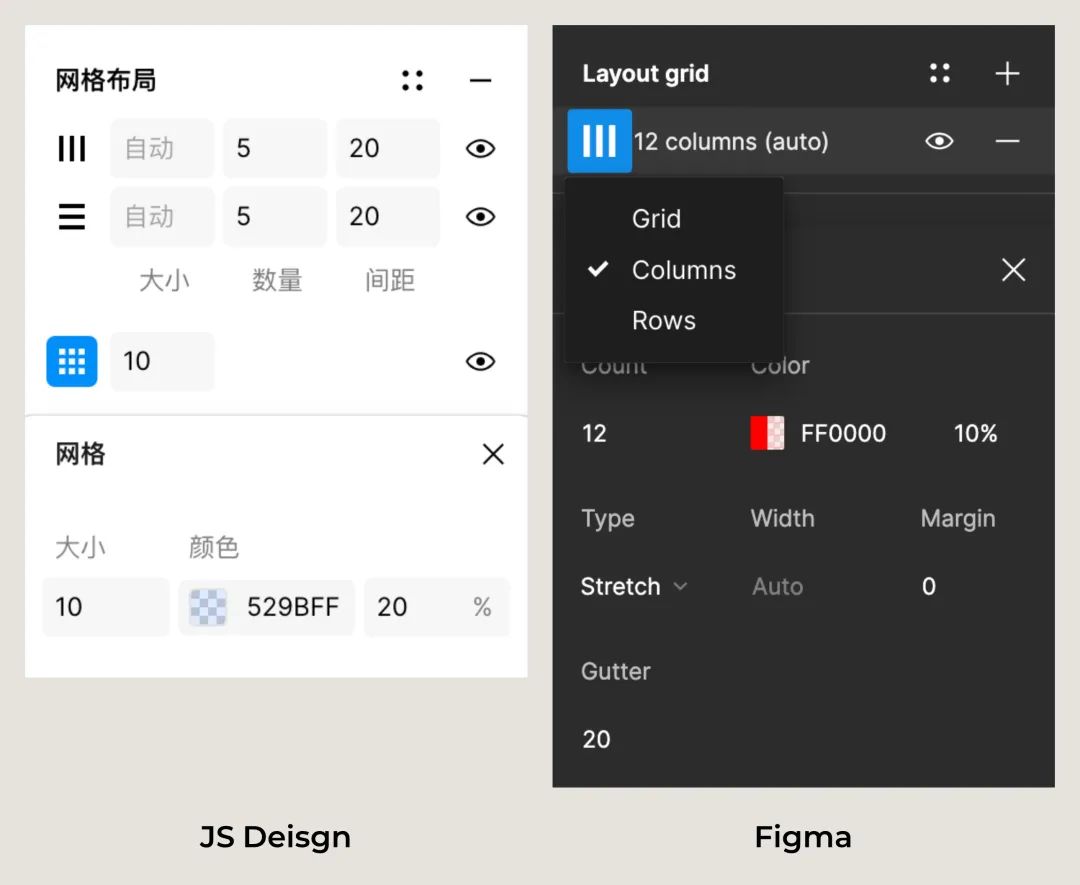Click the grid styles four-dot icon in 网格布局
The image size is (1080, 885).
[x=412, y=81]
